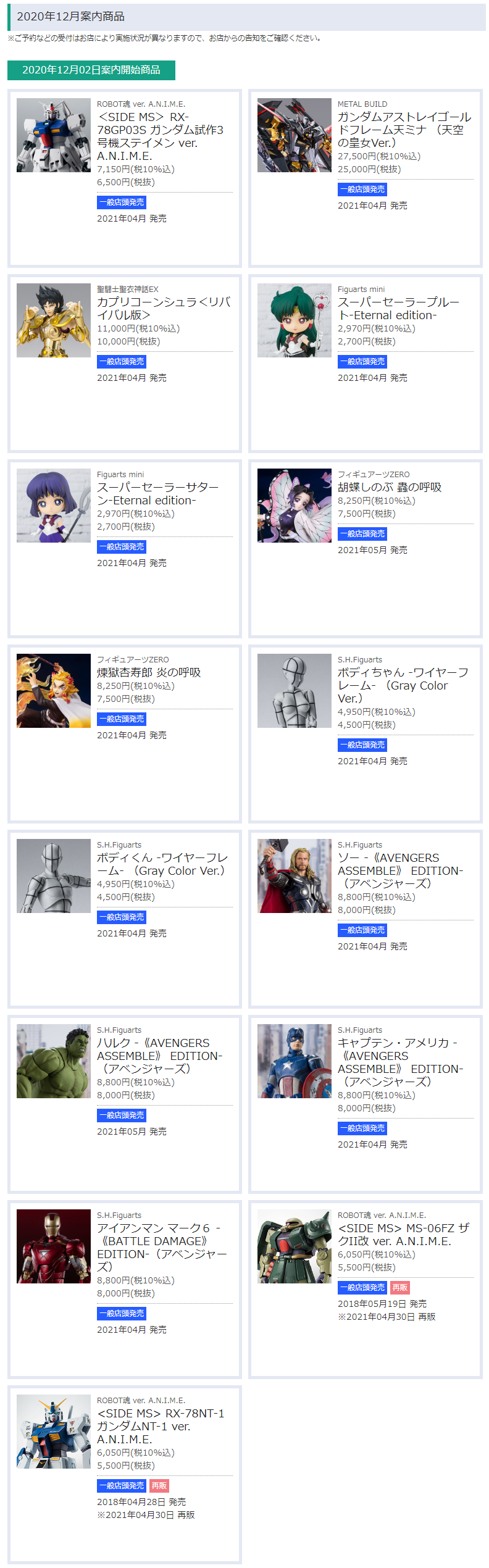Open the MS-06FZ ザクII改 product title link
489x1568 pixels.
(403, 1235)
